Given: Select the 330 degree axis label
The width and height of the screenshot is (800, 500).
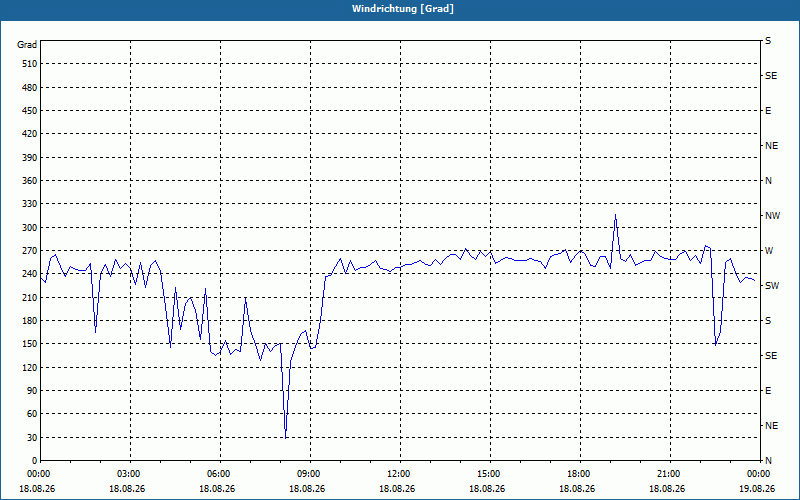Looking at the screenshot, I should pyautogui.click(x=29, y=204).
